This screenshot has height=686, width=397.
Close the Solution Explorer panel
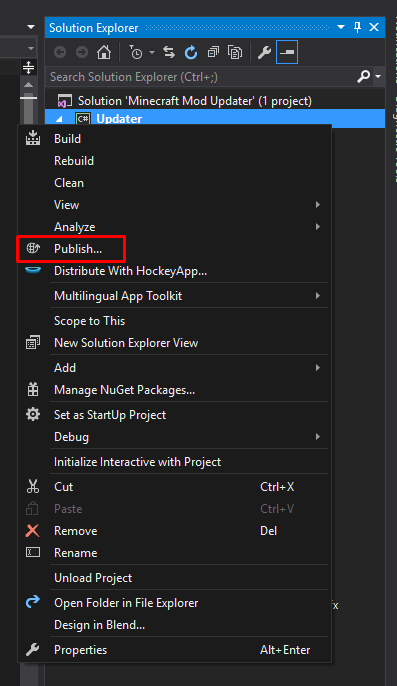coord(374,28)
